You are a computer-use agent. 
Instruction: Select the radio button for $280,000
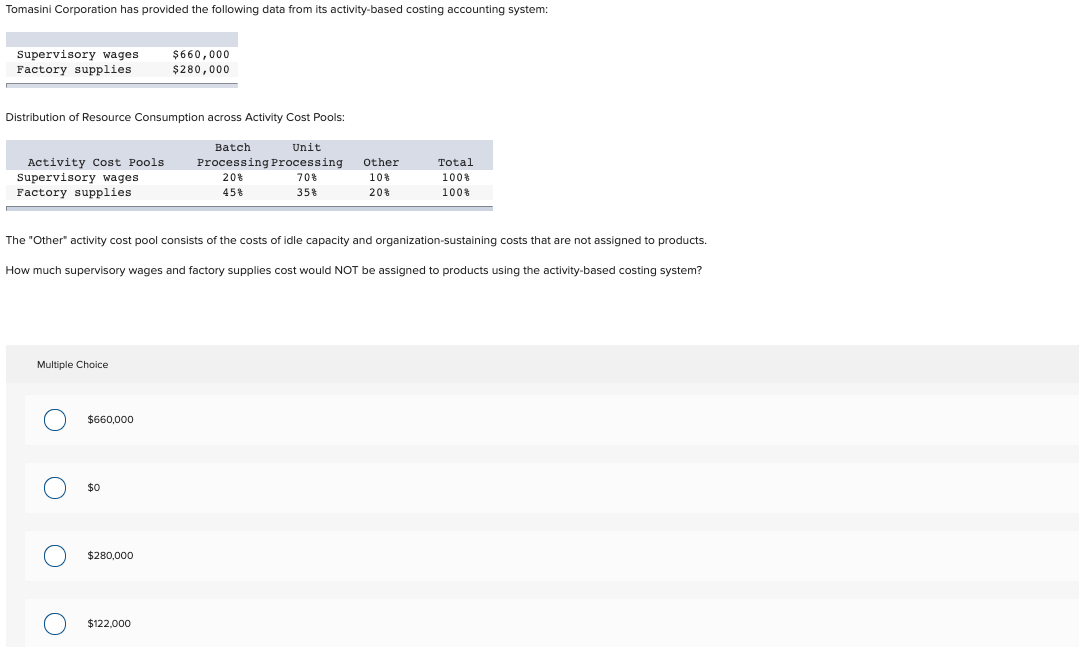[55, 555]
